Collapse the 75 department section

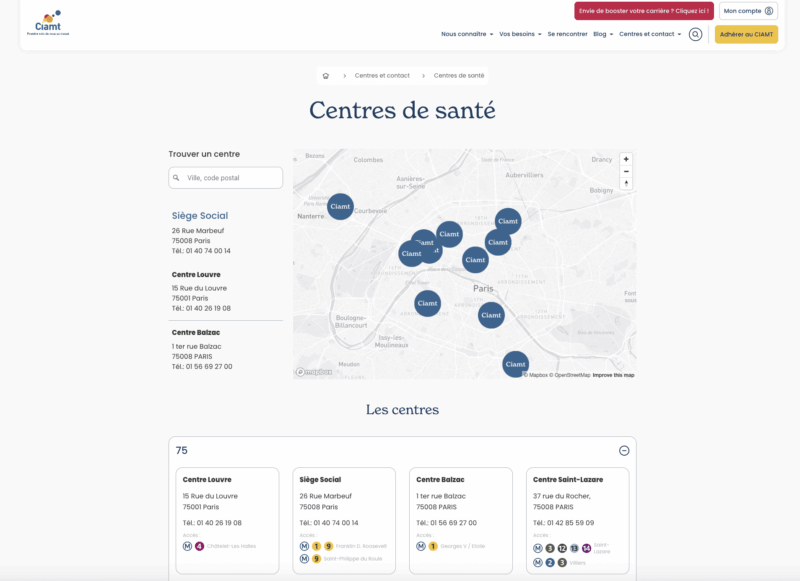click(624, 450)
